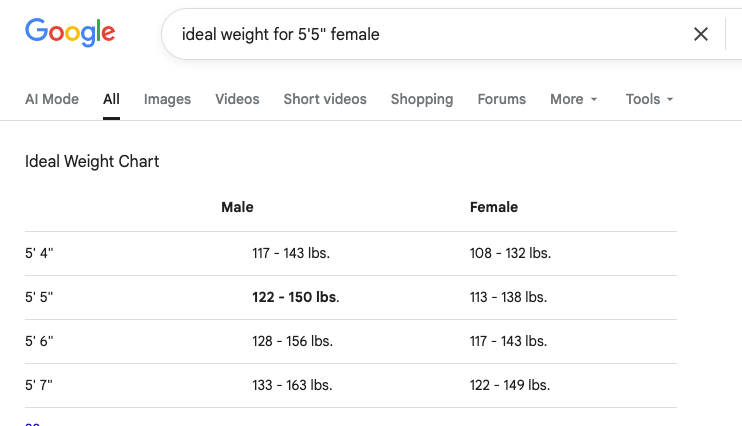Click the Female column header

[x=494, y=207]
